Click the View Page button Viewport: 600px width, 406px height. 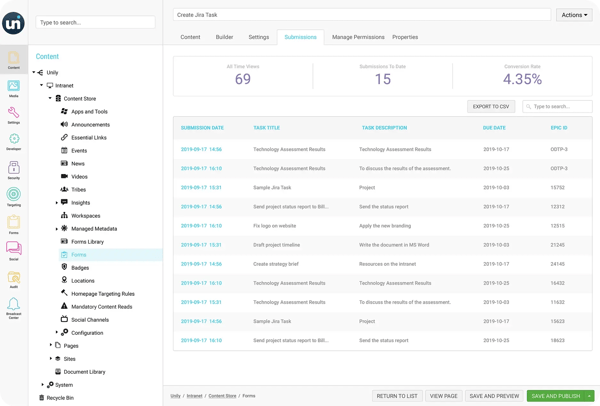(x=443, y=396)
